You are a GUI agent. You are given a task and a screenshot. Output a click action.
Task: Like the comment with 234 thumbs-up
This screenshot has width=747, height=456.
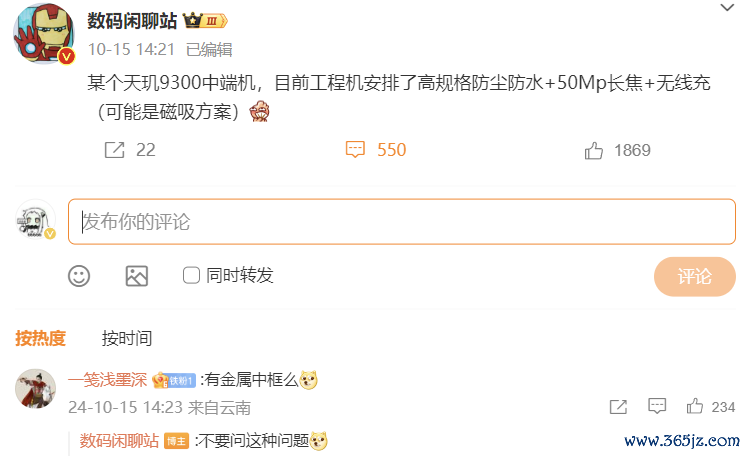pos(695,406)
